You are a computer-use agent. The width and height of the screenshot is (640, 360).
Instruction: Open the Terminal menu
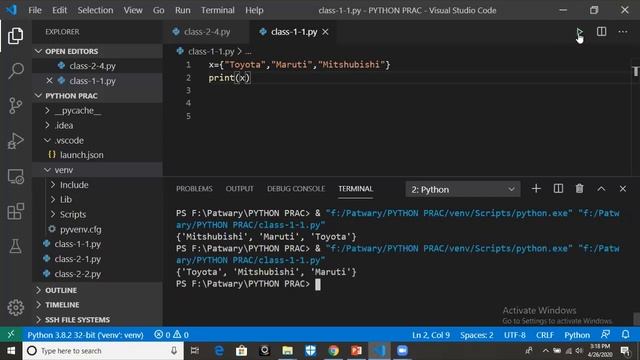click(x=218, y=10)
